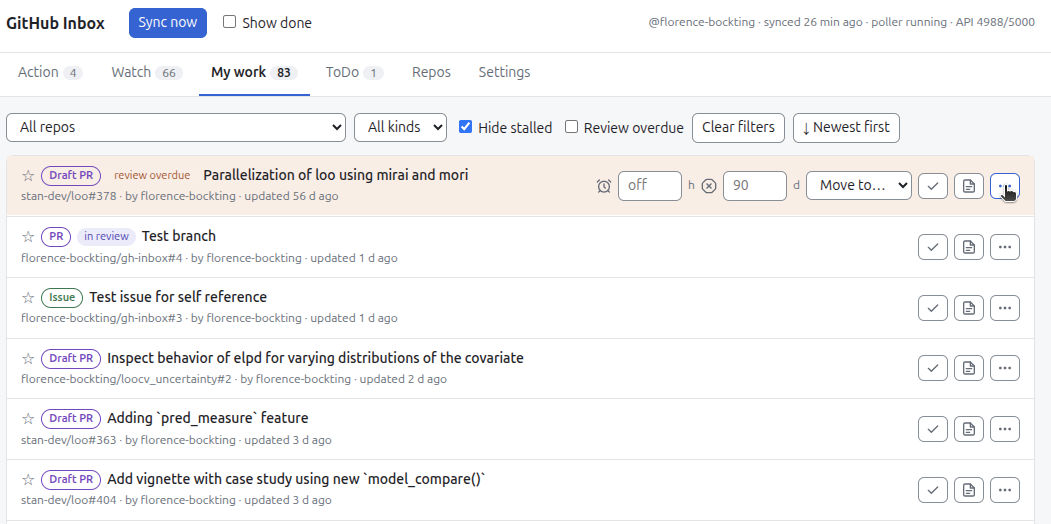The image size is (1051, 524).
Task: Go to the Repos tab
Action: point(431,72)
